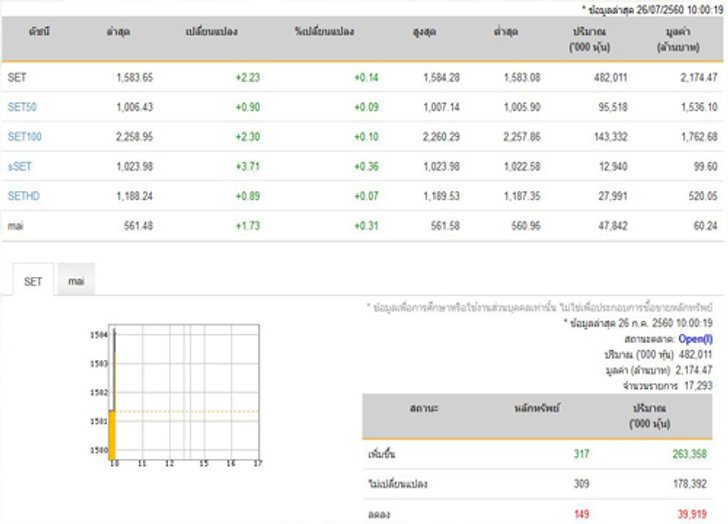Select the sSET last value 1,023.98 in the last column
Screen dimensions: 728x524
pos(135,167)
